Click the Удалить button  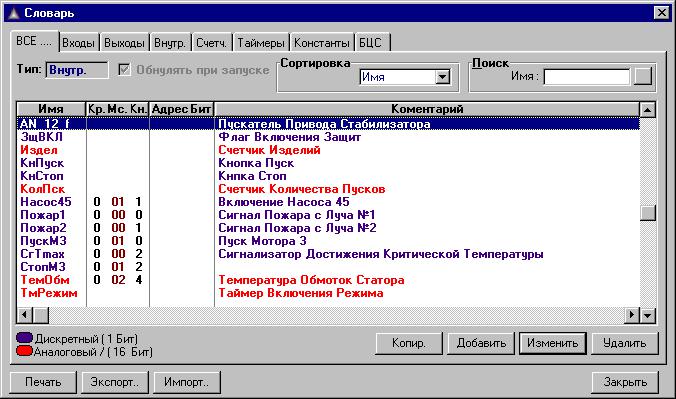625,343
